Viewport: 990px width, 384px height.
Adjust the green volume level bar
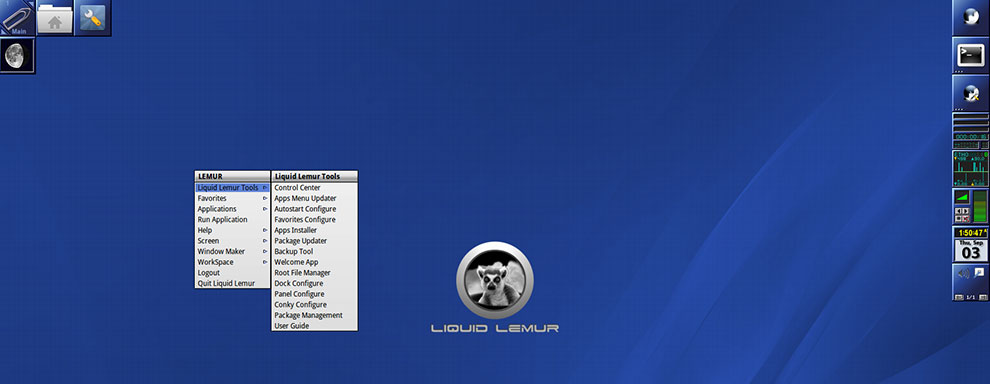[x=981, y=207]
